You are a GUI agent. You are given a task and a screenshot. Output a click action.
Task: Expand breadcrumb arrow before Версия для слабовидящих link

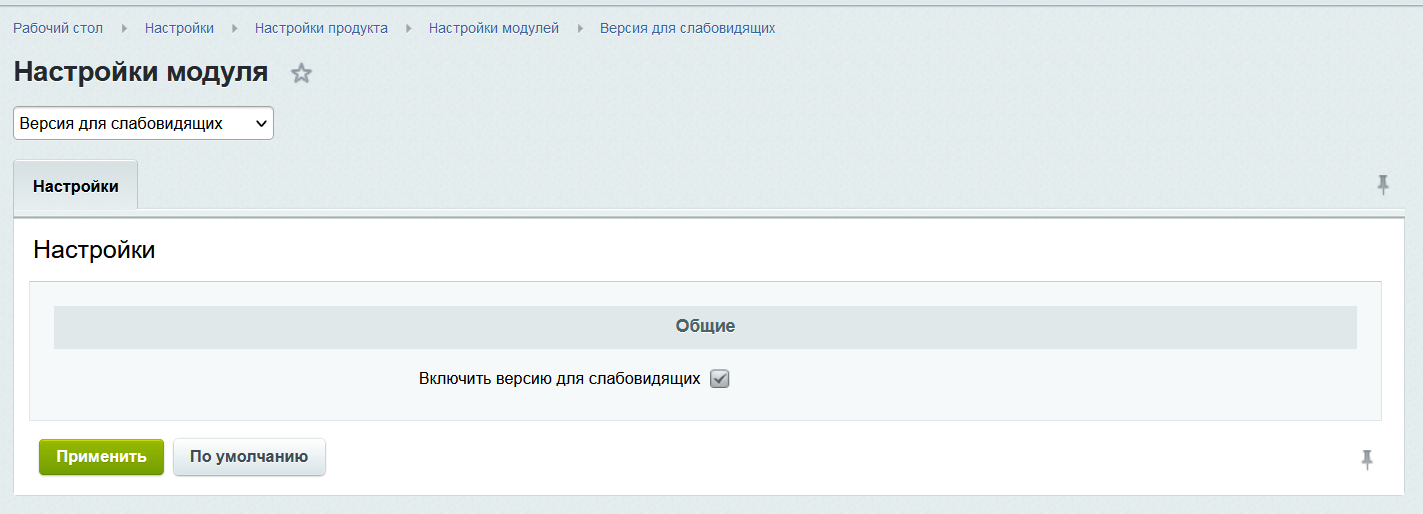point(580,28)
